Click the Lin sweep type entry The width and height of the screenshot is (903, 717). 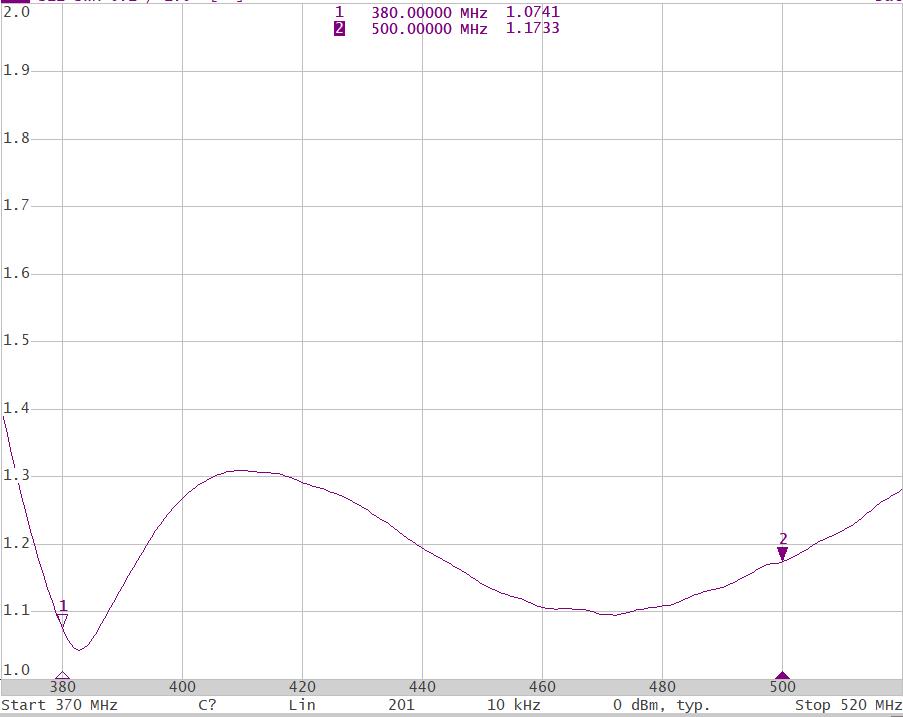point(302,705)
